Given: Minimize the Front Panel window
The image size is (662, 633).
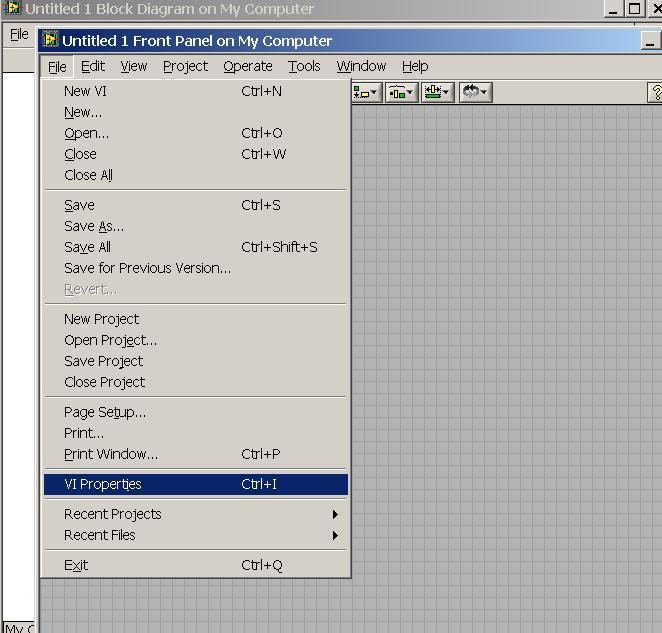Looking at the screenshot, I should (x=651, y=41).
